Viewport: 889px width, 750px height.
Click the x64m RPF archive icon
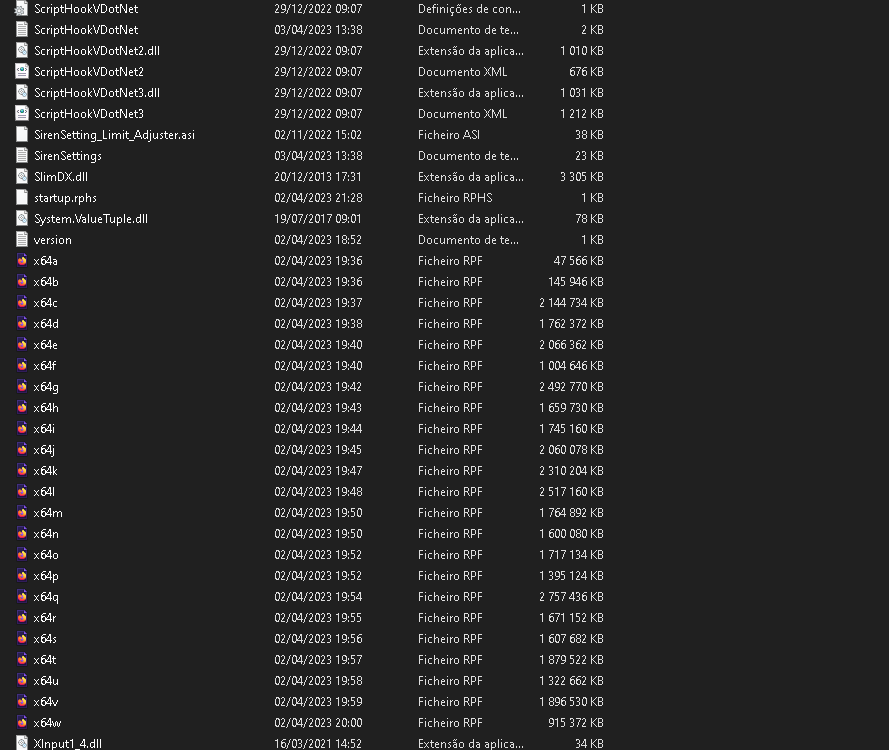click(22, 513)
